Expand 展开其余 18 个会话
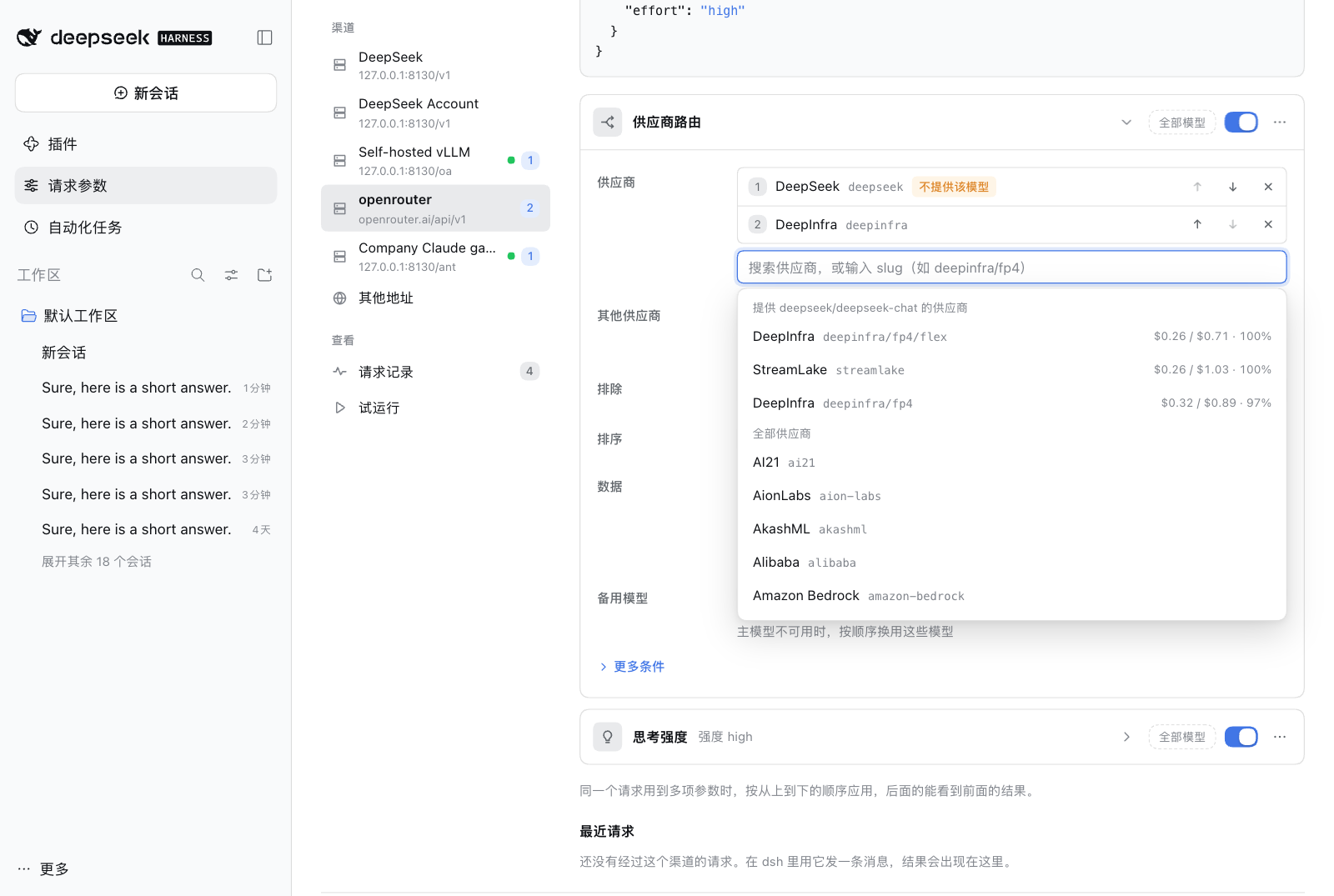This screenshot has height=896, width=1334. click(x=97, y=562)
